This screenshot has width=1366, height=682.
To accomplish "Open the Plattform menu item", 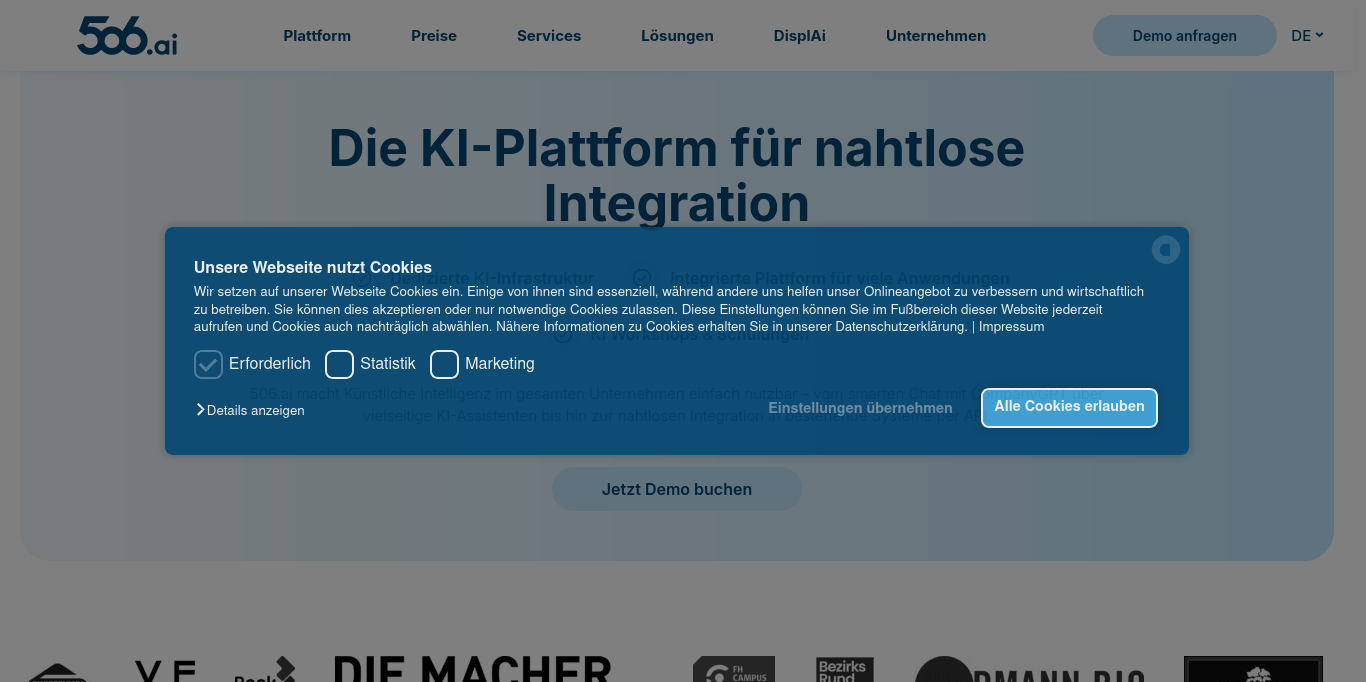I will pyautogui.click(x=317, y=36).
